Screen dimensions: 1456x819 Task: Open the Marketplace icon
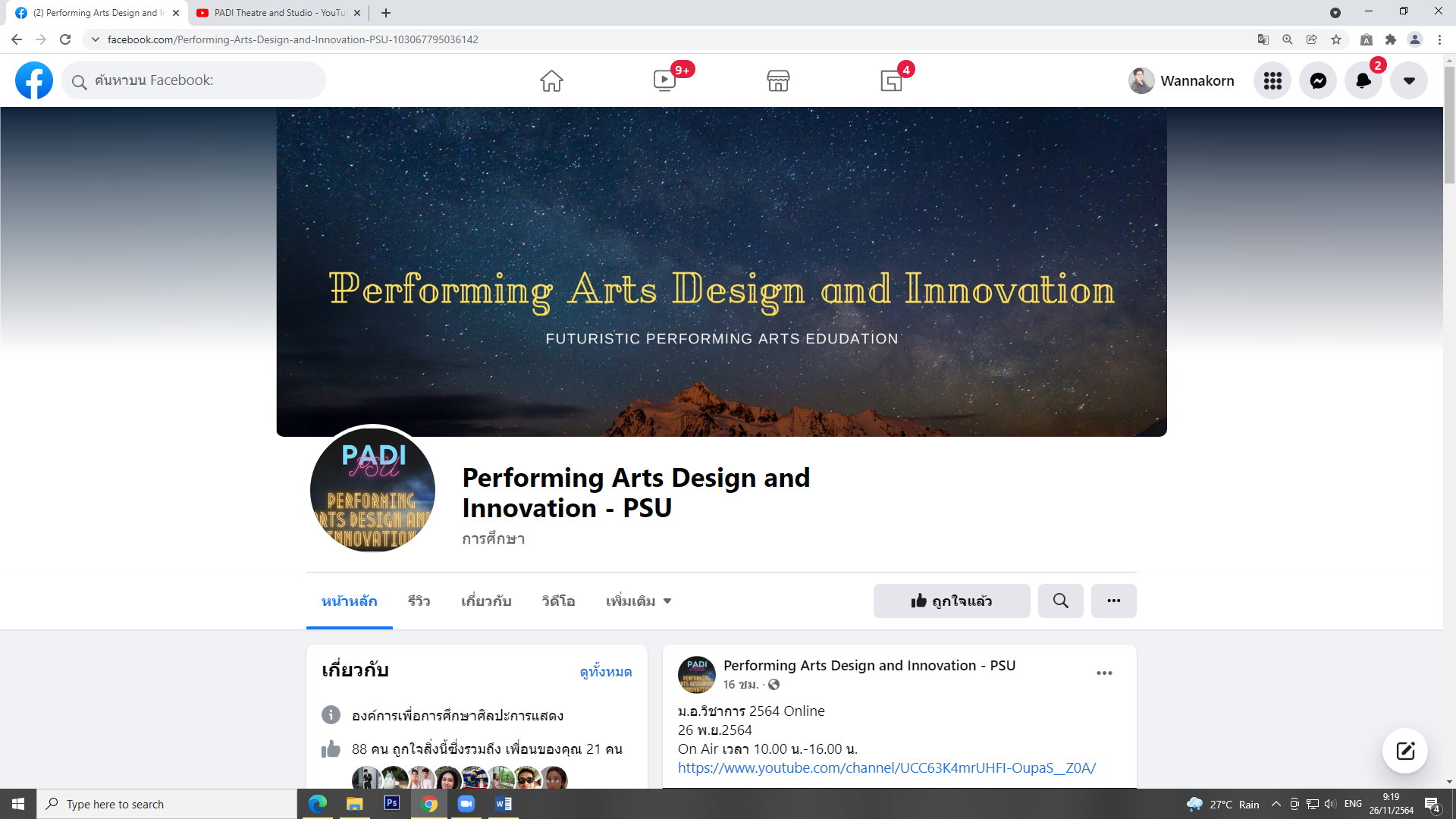(x=778, y=80)
